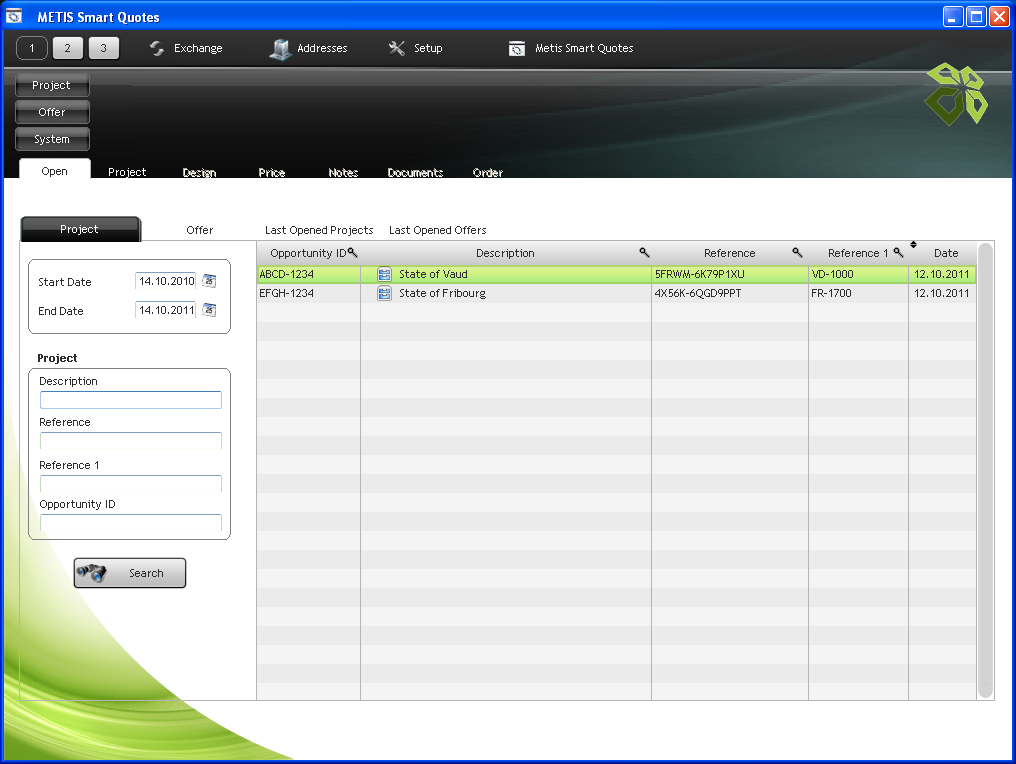Viewport: 1016px width, 764px height.
Task: Select toolbar button 3
Action: (104, 48)
